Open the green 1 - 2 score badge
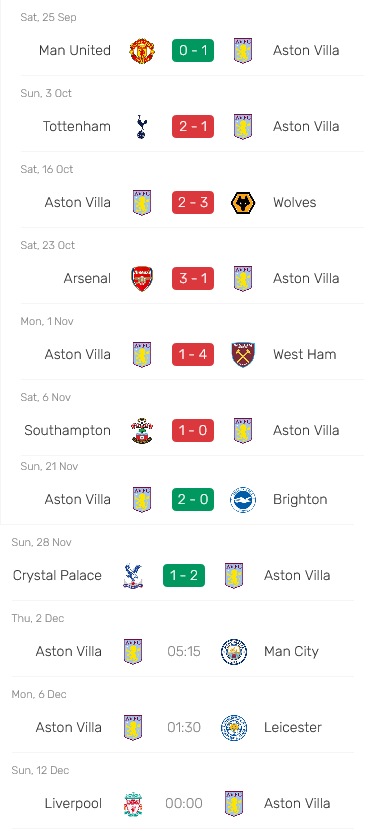Image resolution: width=383 pixels, height=831 pixels. pos(184,576)
